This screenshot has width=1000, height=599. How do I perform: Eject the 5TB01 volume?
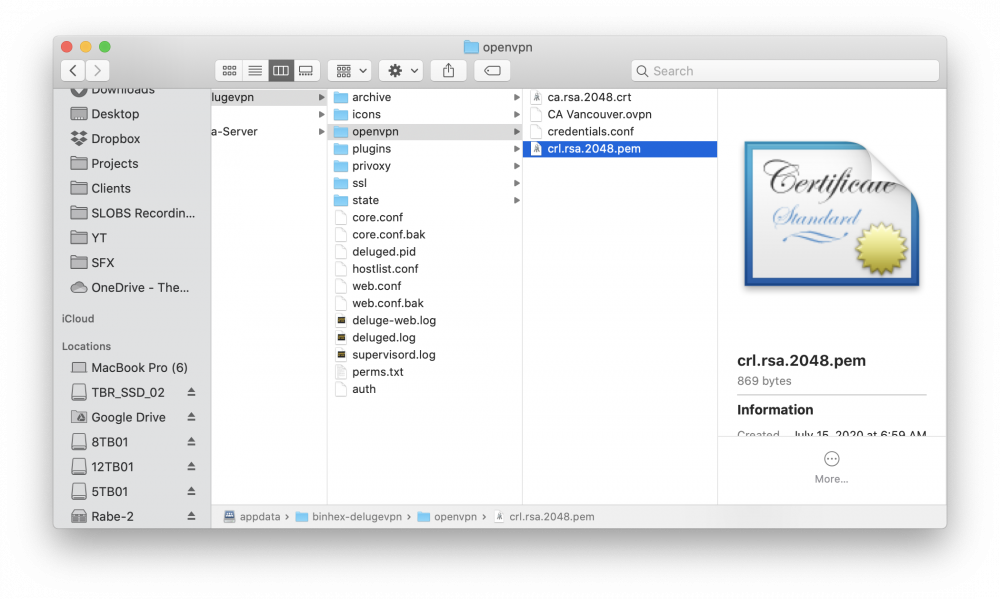click(191, 491)
